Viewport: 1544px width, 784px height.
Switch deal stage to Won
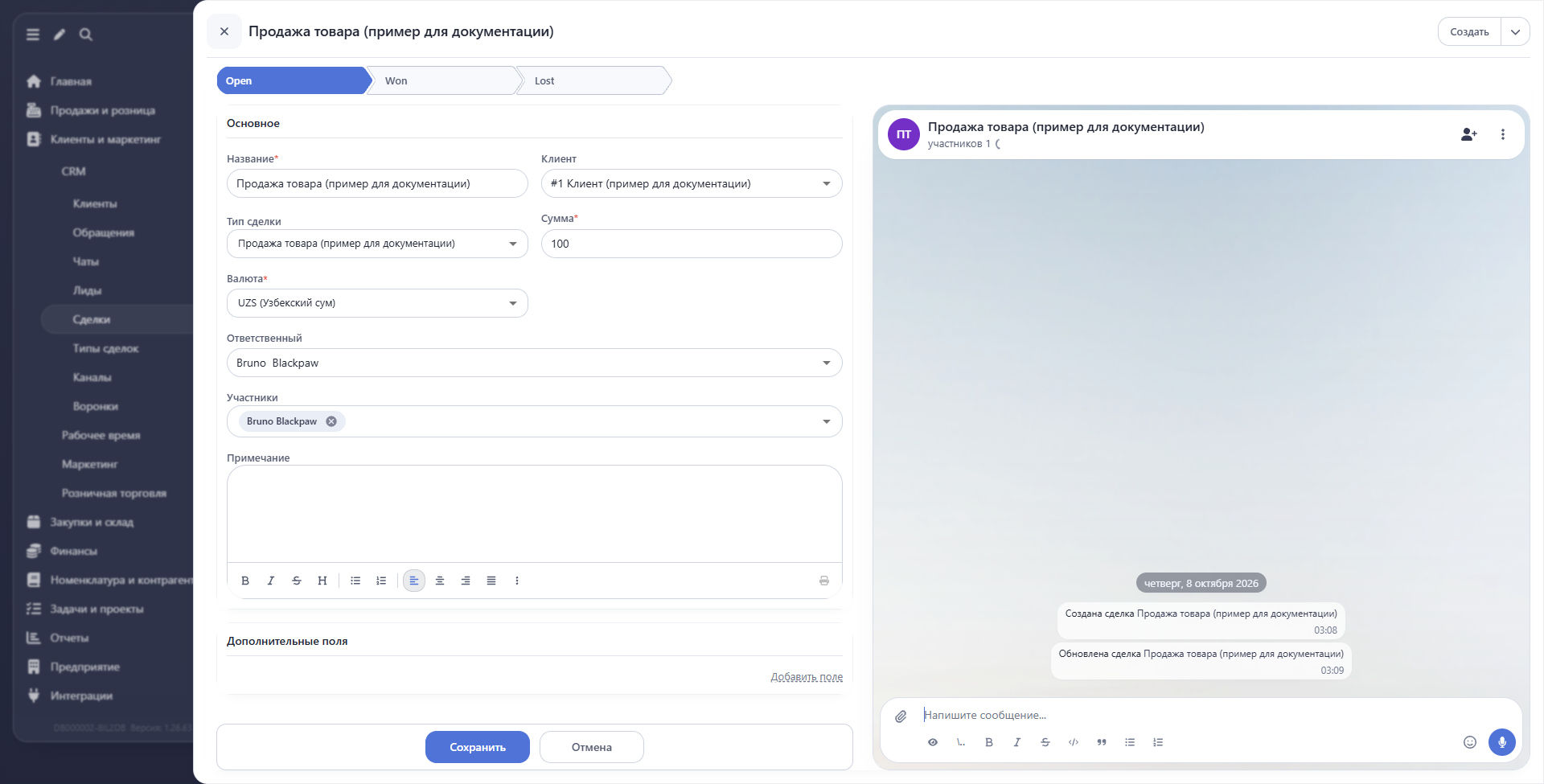pos(443,80)
